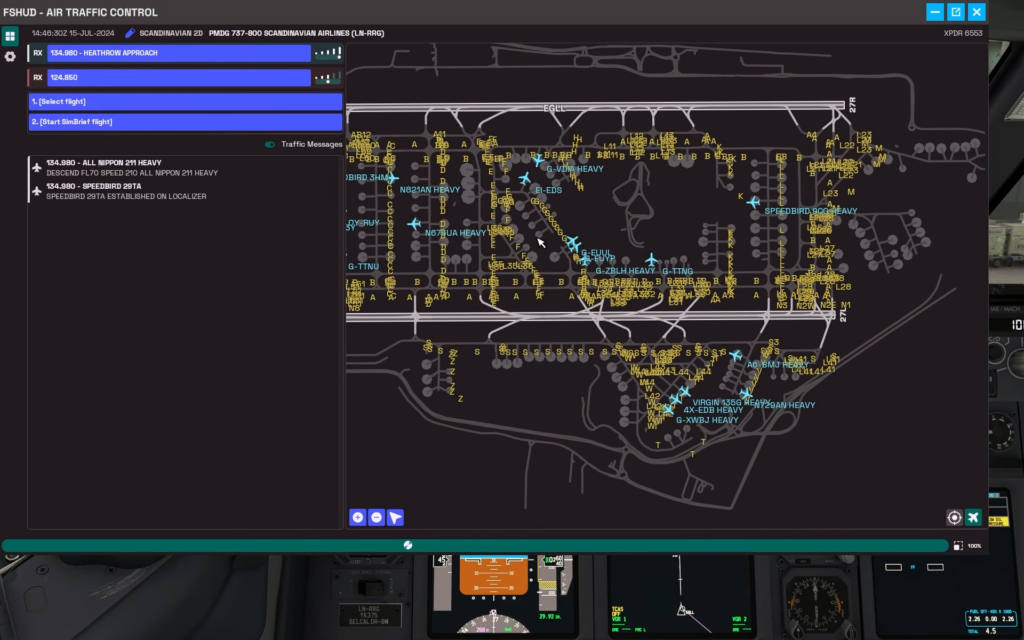Open the 134.980 Heathrow Approach frequency selector
The width and height of the screenshot is (1024, 640).
click(x=178, y=53)
